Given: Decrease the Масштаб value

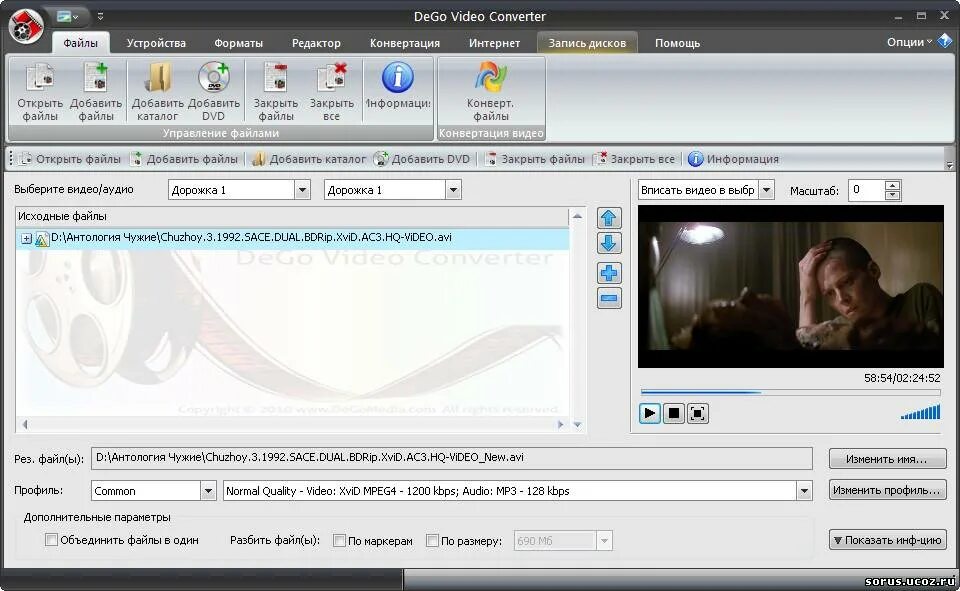Looking at the screenshot, I should (893, 195).
